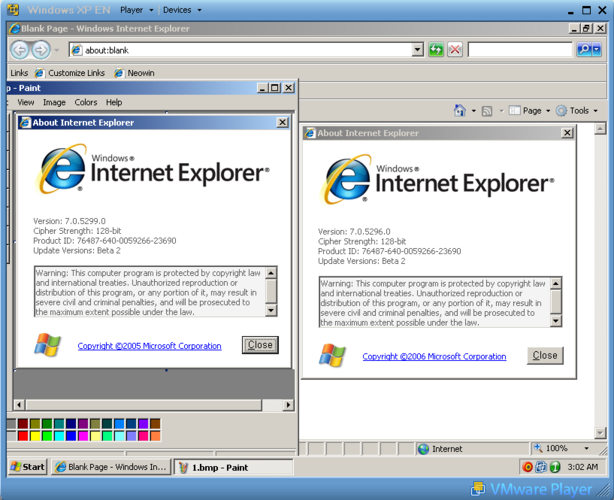The width and height of the screenshot is (614, 500).
Task: Open Neowin favorite in Links bar
Action: (134, 73)
